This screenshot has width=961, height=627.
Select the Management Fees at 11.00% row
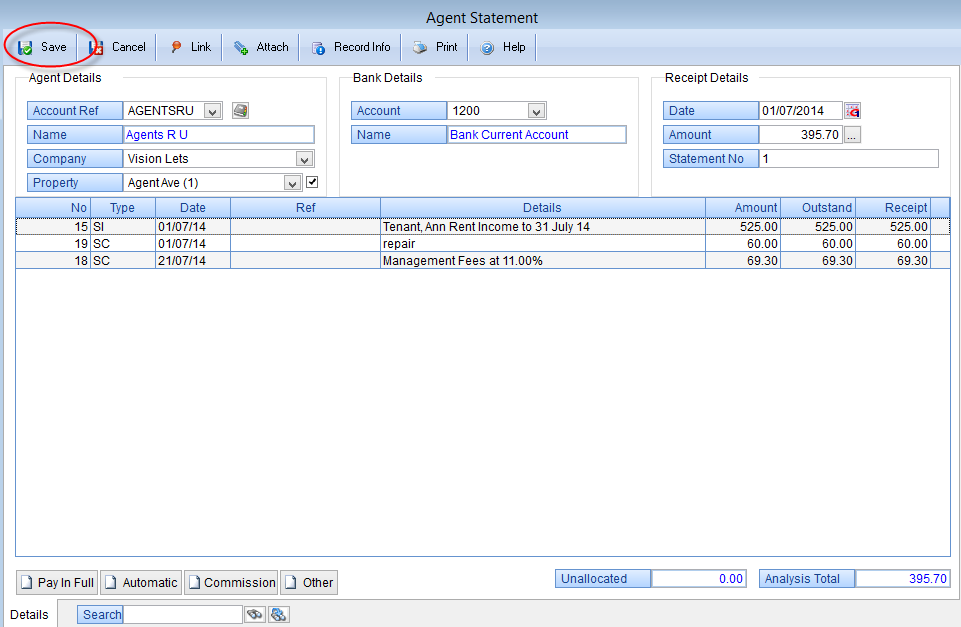(483, 261)
